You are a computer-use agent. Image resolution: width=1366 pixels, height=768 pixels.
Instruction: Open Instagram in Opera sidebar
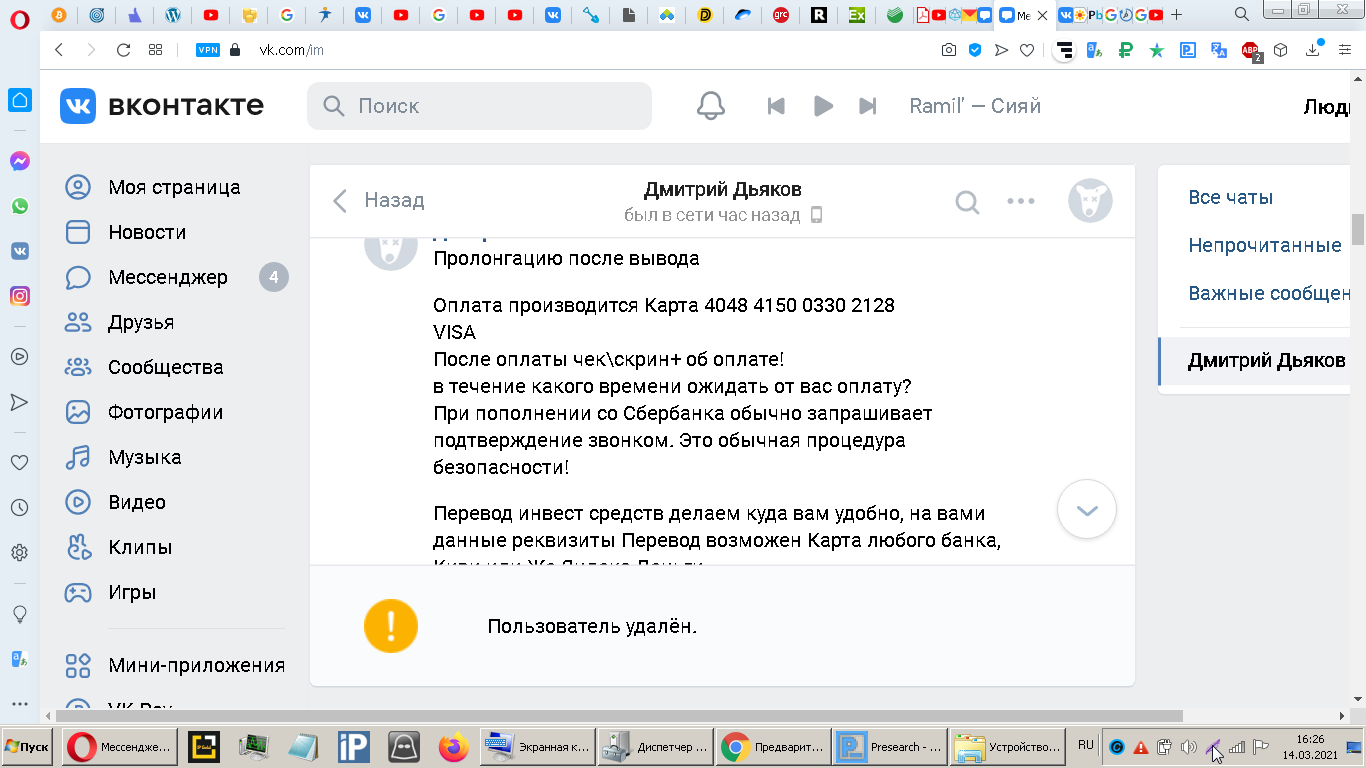[19, 296]
